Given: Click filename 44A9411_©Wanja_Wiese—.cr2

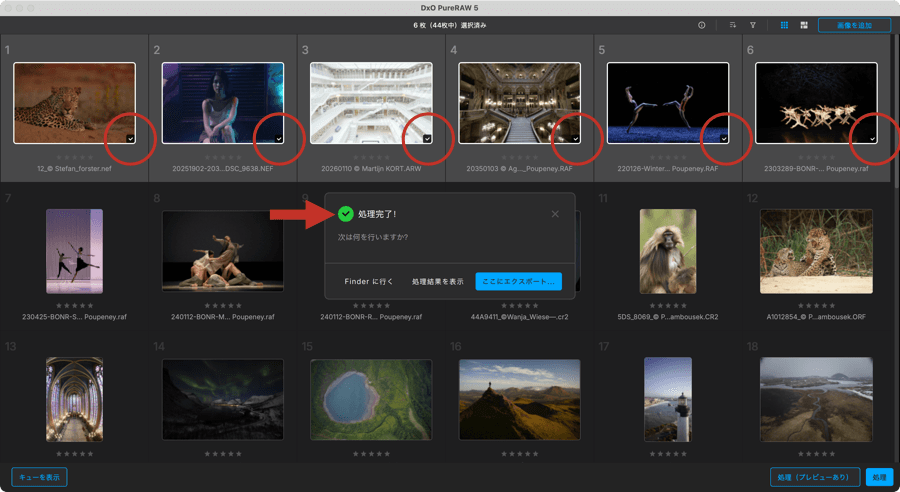Looking at the screenshot, I should point(519,316).
